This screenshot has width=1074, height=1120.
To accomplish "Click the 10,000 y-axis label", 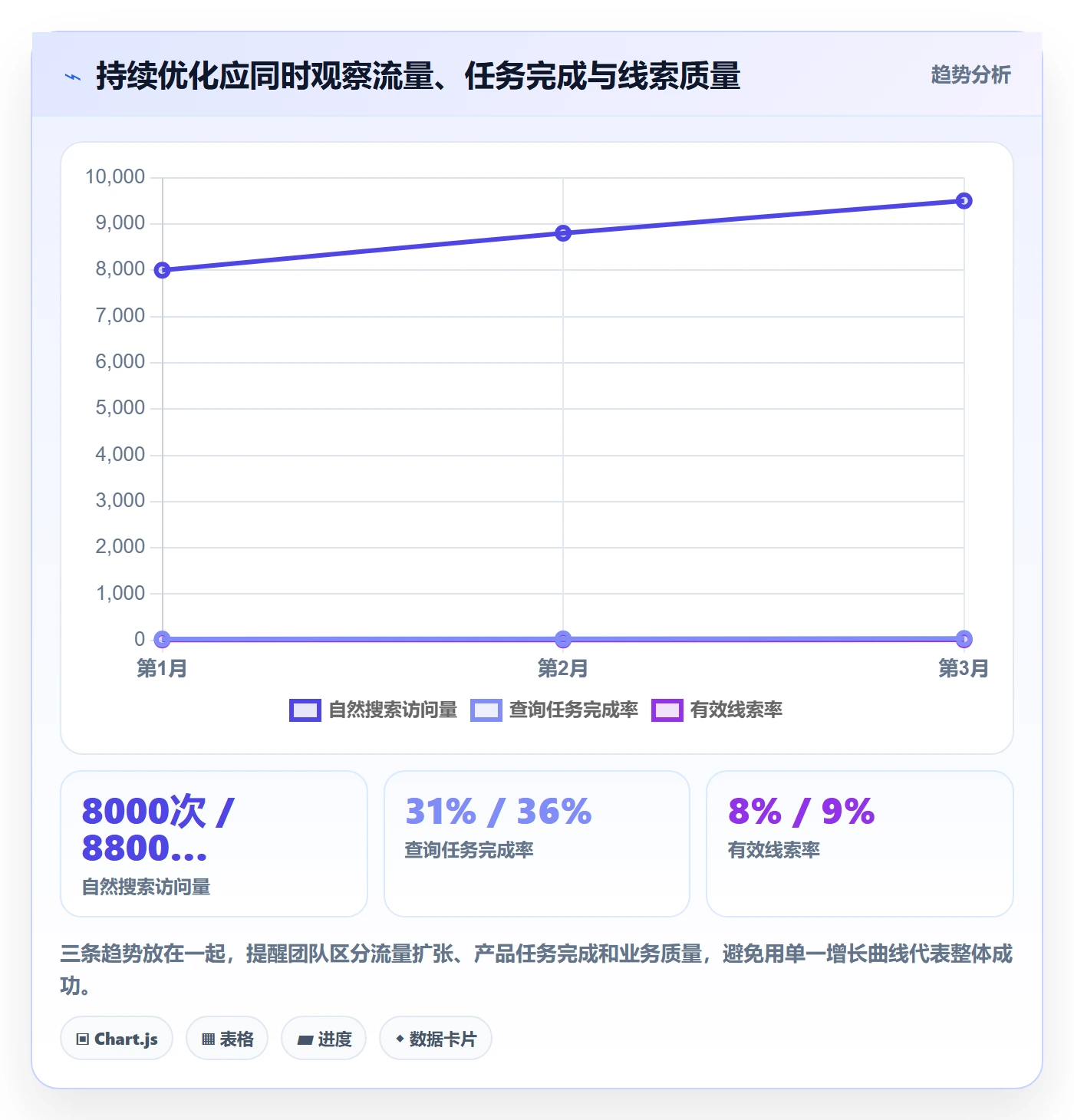I will pyautogui.click(x=115, y=177).
